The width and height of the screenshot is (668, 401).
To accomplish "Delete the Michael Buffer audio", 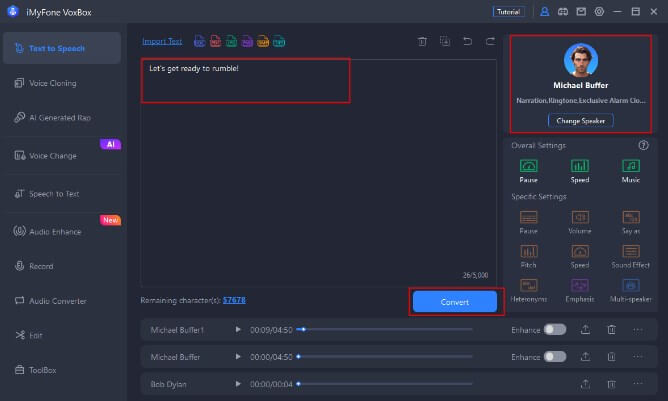I will click(x=611, y=357).
